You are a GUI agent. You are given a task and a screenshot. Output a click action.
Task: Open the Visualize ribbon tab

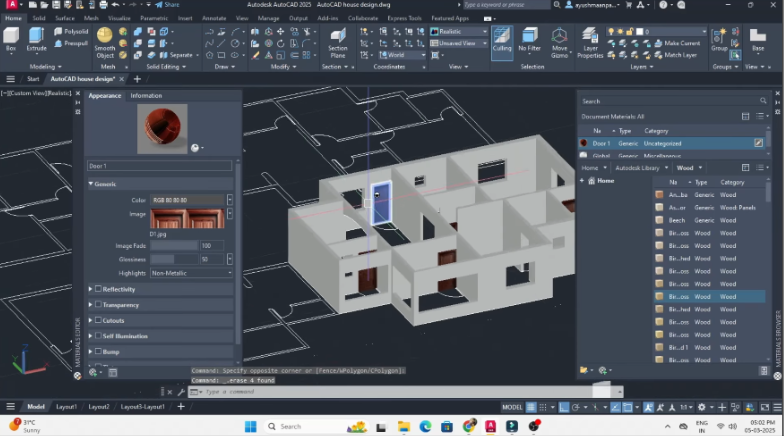(119, 18)
